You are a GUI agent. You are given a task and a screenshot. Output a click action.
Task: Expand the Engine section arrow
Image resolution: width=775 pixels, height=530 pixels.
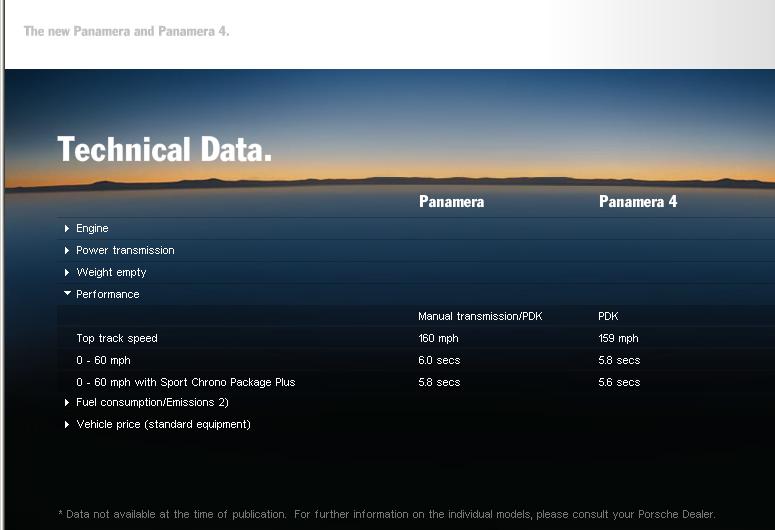67,228
